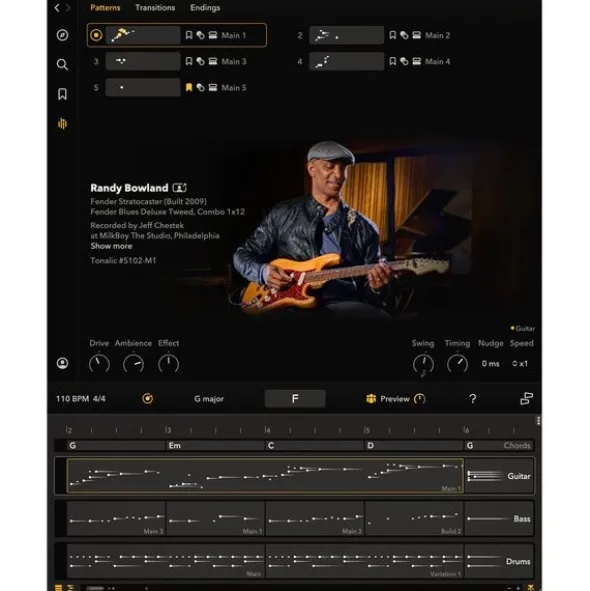
Task: Click bar 4 marker on ruler
Action: [267, 430]
